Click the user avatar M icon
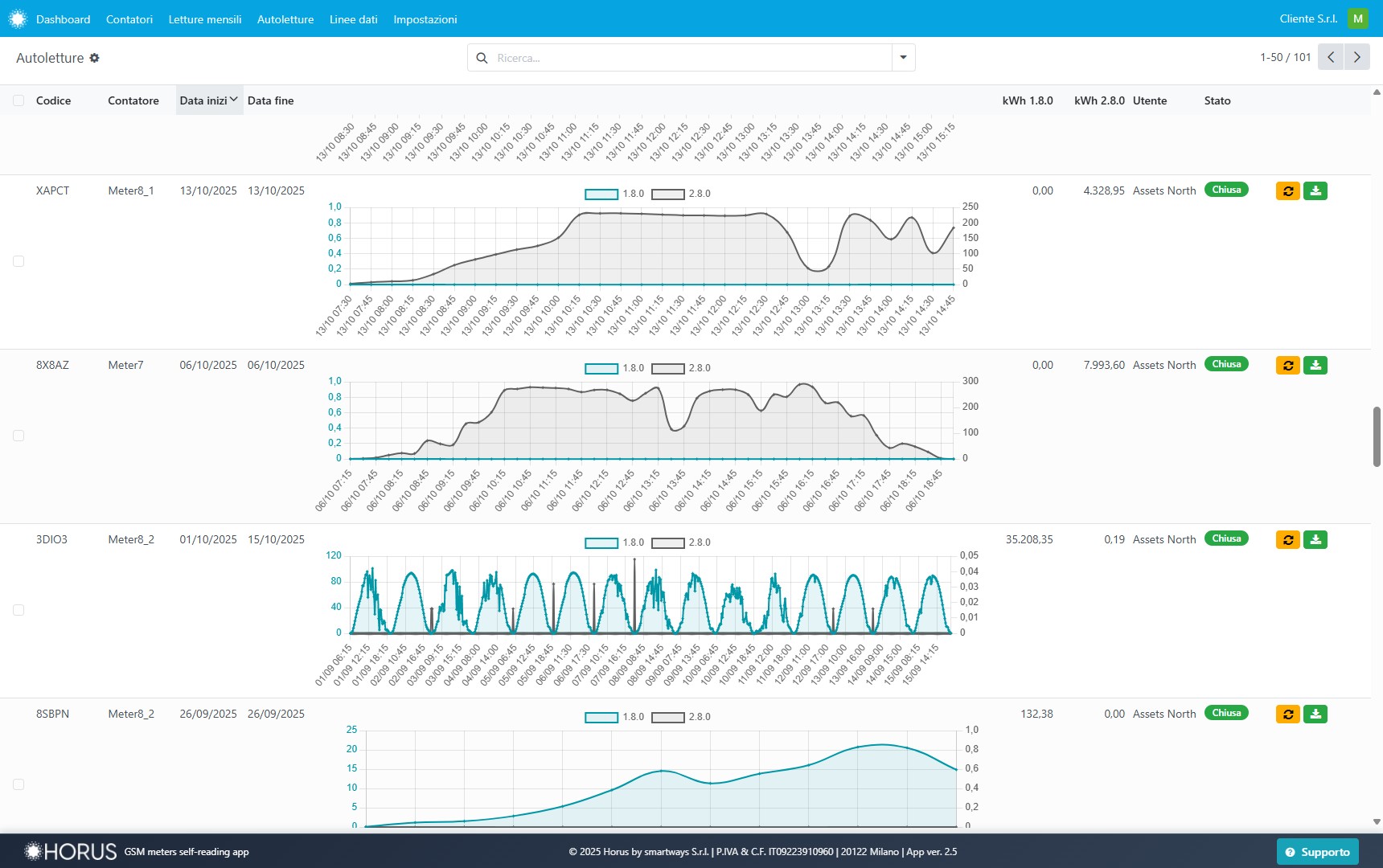The width and height of the screenshot is (1383, 868). click(1358, 18)
